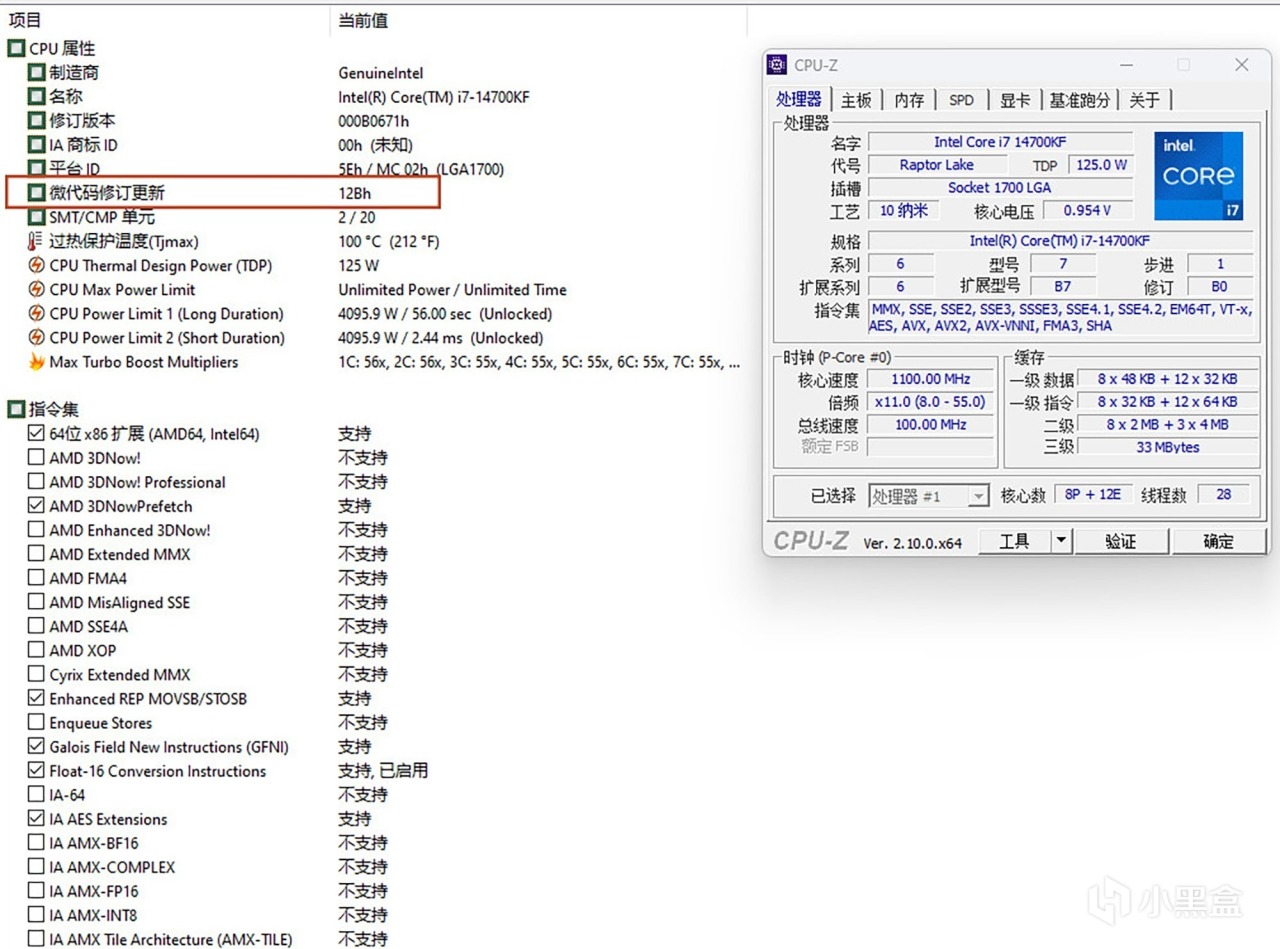Click the CPU Power Limit 1 icon
The image size is (1280, 949).
point(36,314)
